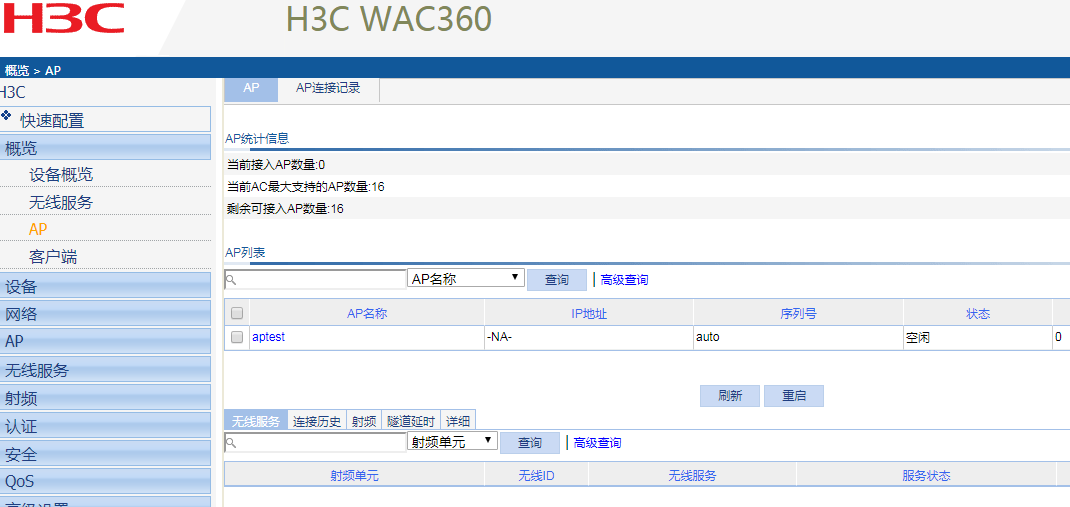This screenshot has height=507, width=1070.
Task: Select the 连接历史 detail tab
Action: pos(317,420)
